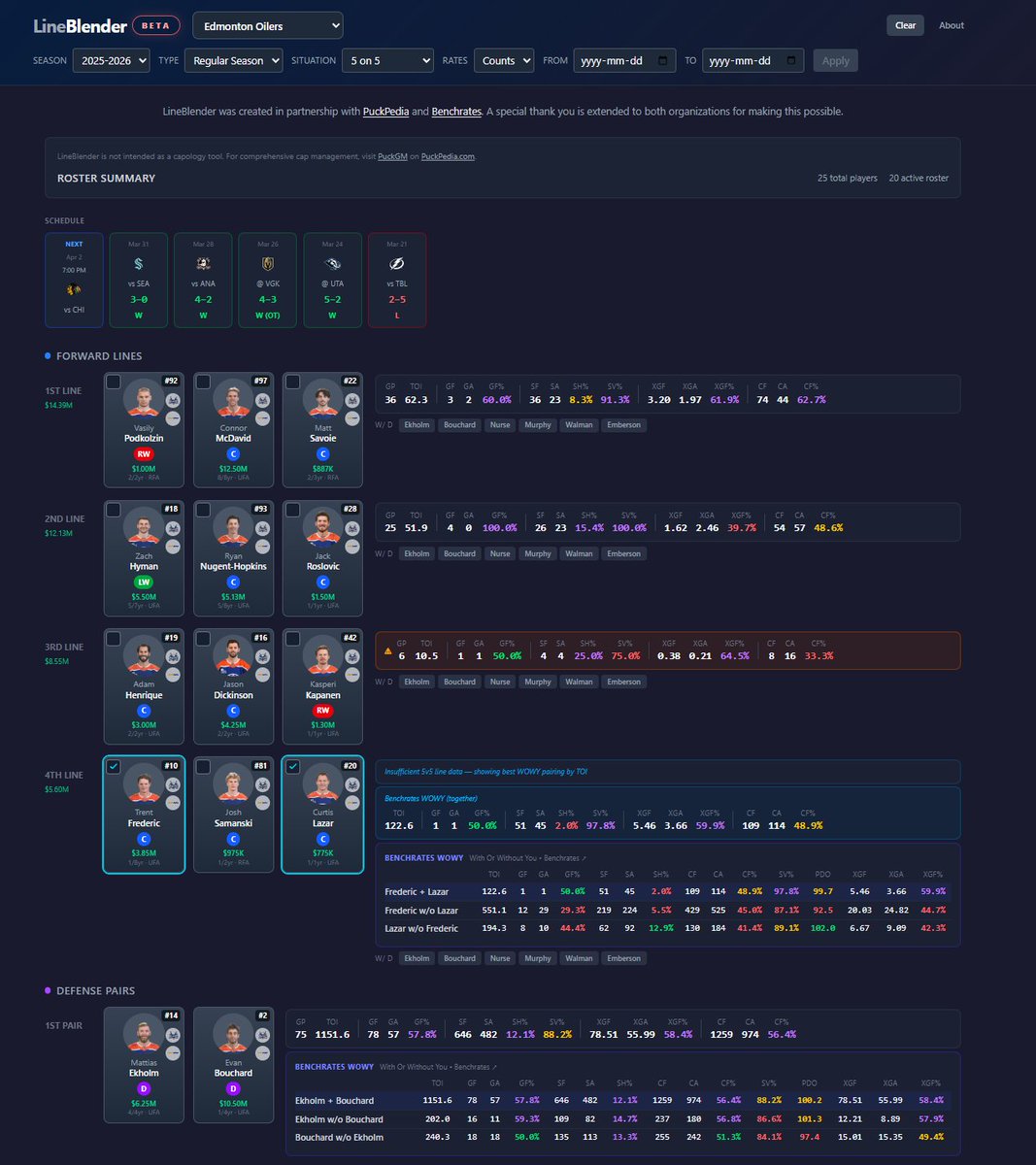Image resolution: width=1036 pixels, height=1165 pixels.
Task: Click the RW position badge on Podkolzin
Action: pos(144,453)
